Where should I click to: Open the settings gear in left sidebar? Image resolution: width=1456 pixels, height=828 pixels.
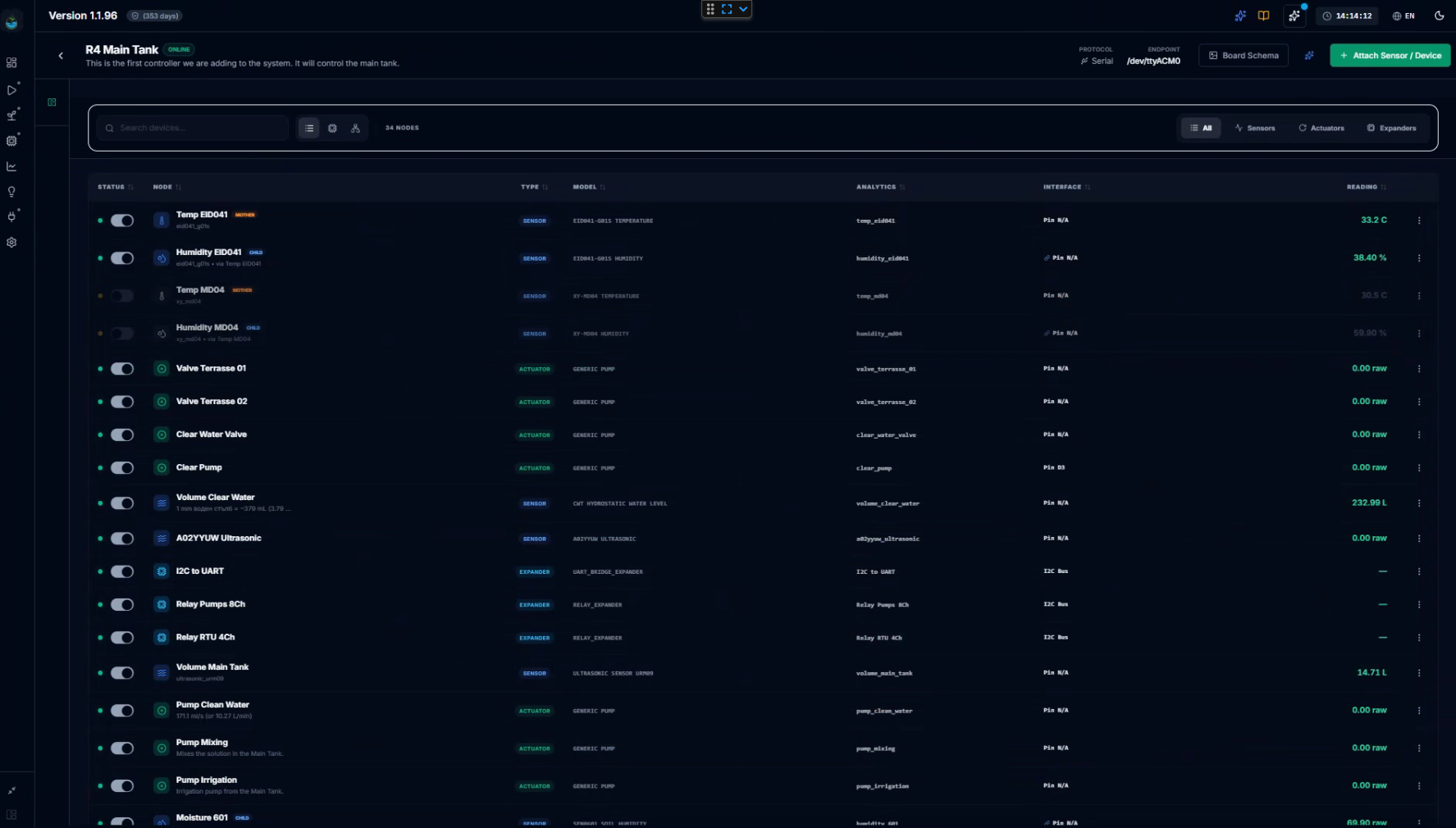click(11, 243)
